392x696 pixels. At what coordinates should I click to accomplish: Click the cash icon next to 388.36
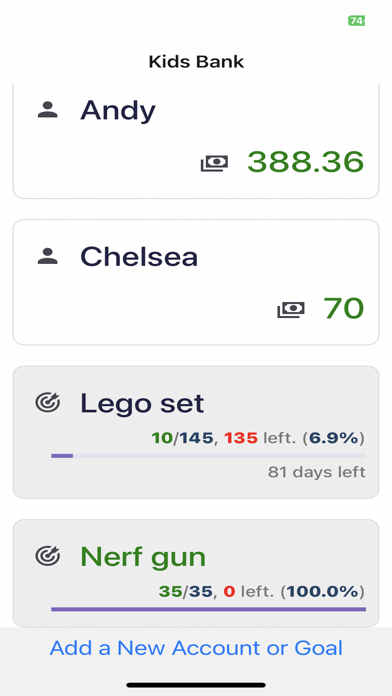(214, 163)
